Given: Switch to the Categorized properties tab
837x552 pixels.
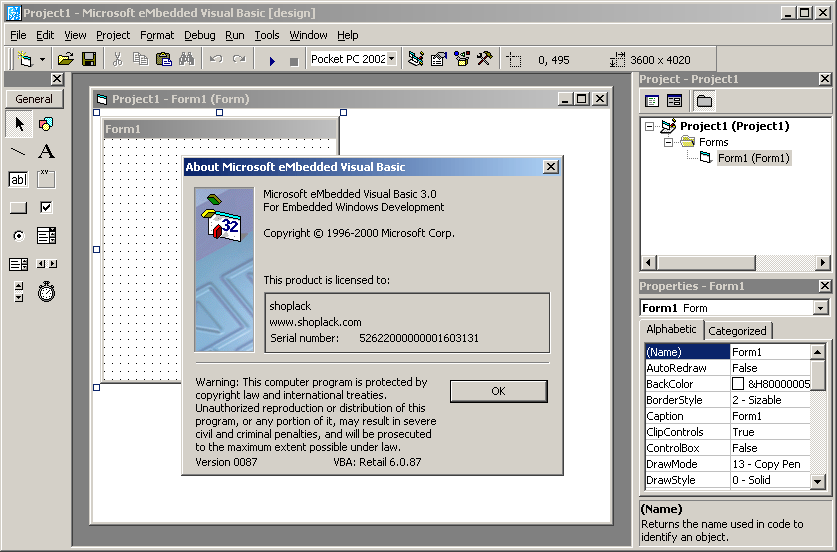Looking at the screenshot, I should click(x=737, y=331).
